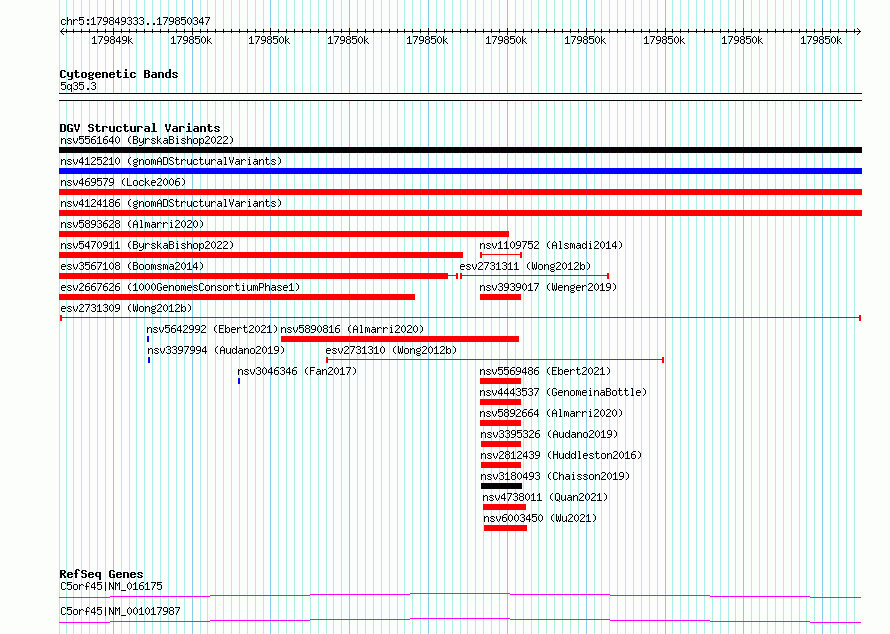
Task: Select the C5orf45|NM_001017987 gene label
Action: pyautogui.click(x=120, y=611)
